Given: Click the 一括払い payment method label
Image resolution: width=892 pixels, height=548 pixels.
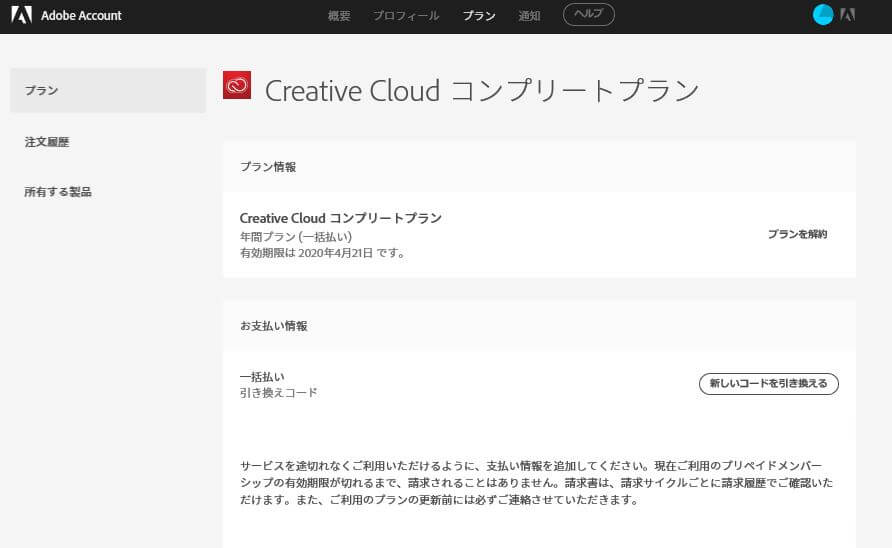Looking at the screenshot, I should click(262, 377).
